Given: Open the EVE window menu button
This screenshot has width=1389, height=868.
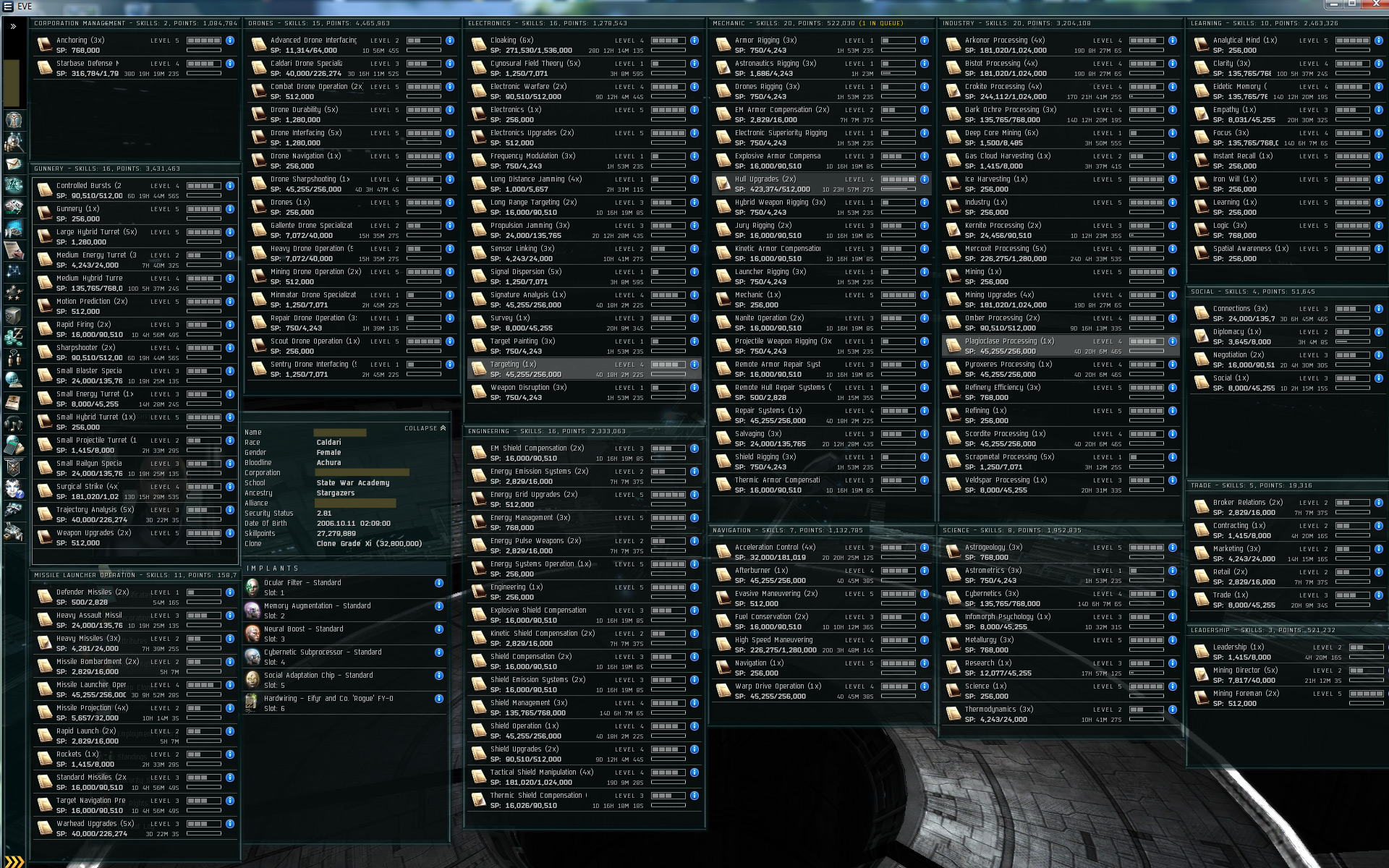Looking at the screenshot, I should click(8, 7).
